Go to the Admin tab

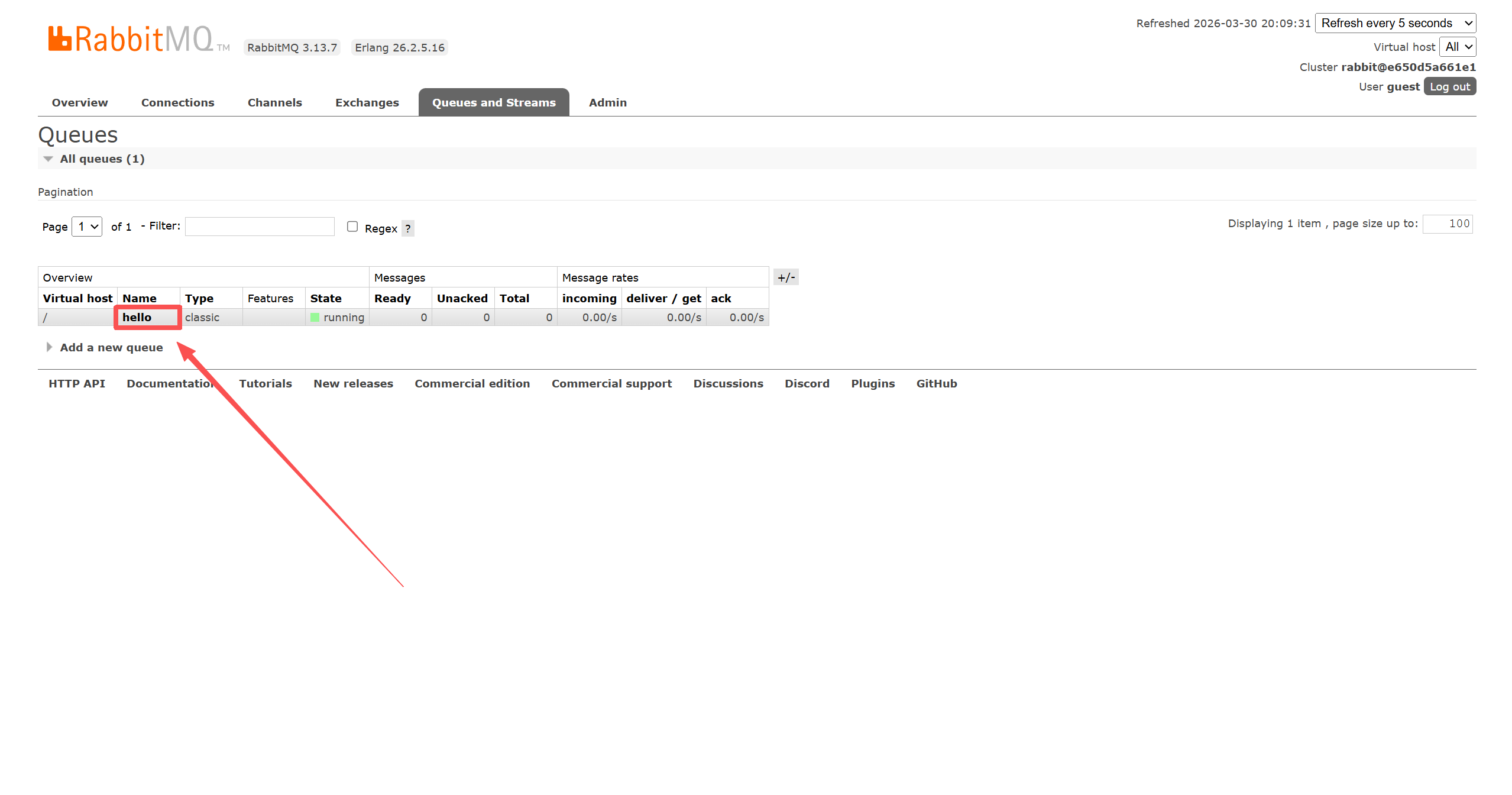[x=608, y=102]
